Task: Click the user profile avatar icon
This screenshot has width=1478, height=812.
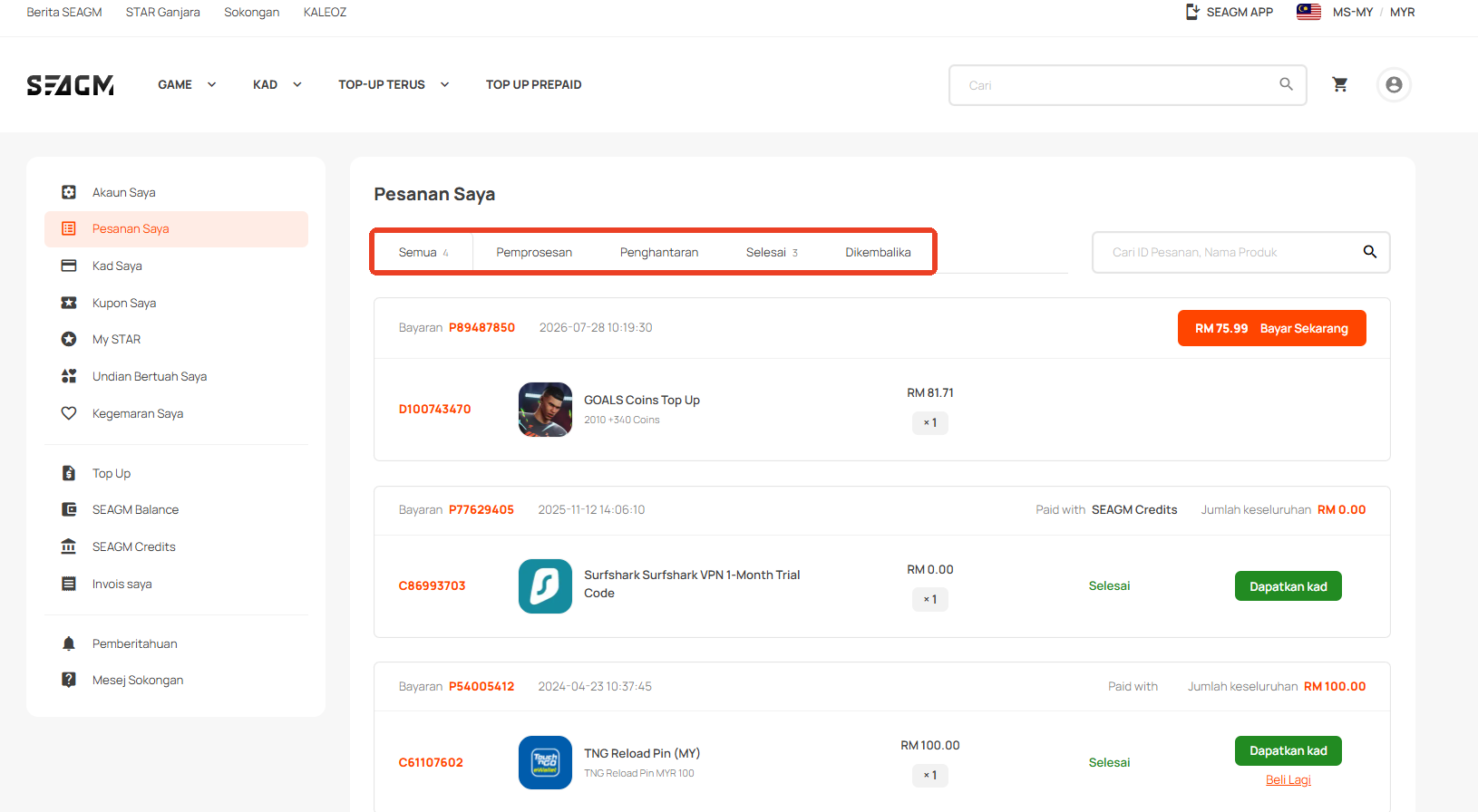Action: pyautogui.click(x=1394, y=84)
